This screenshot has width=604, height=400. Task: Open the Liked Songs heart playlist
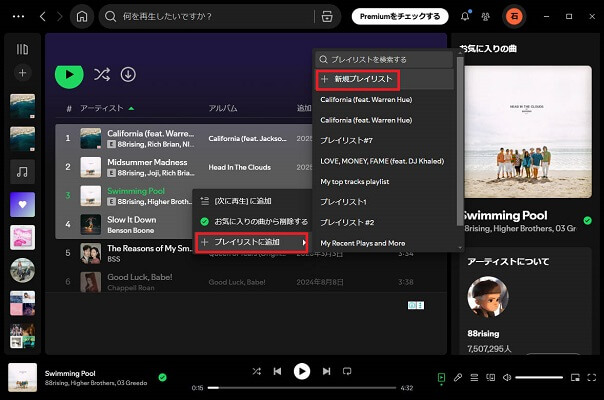tap(22, 205)
